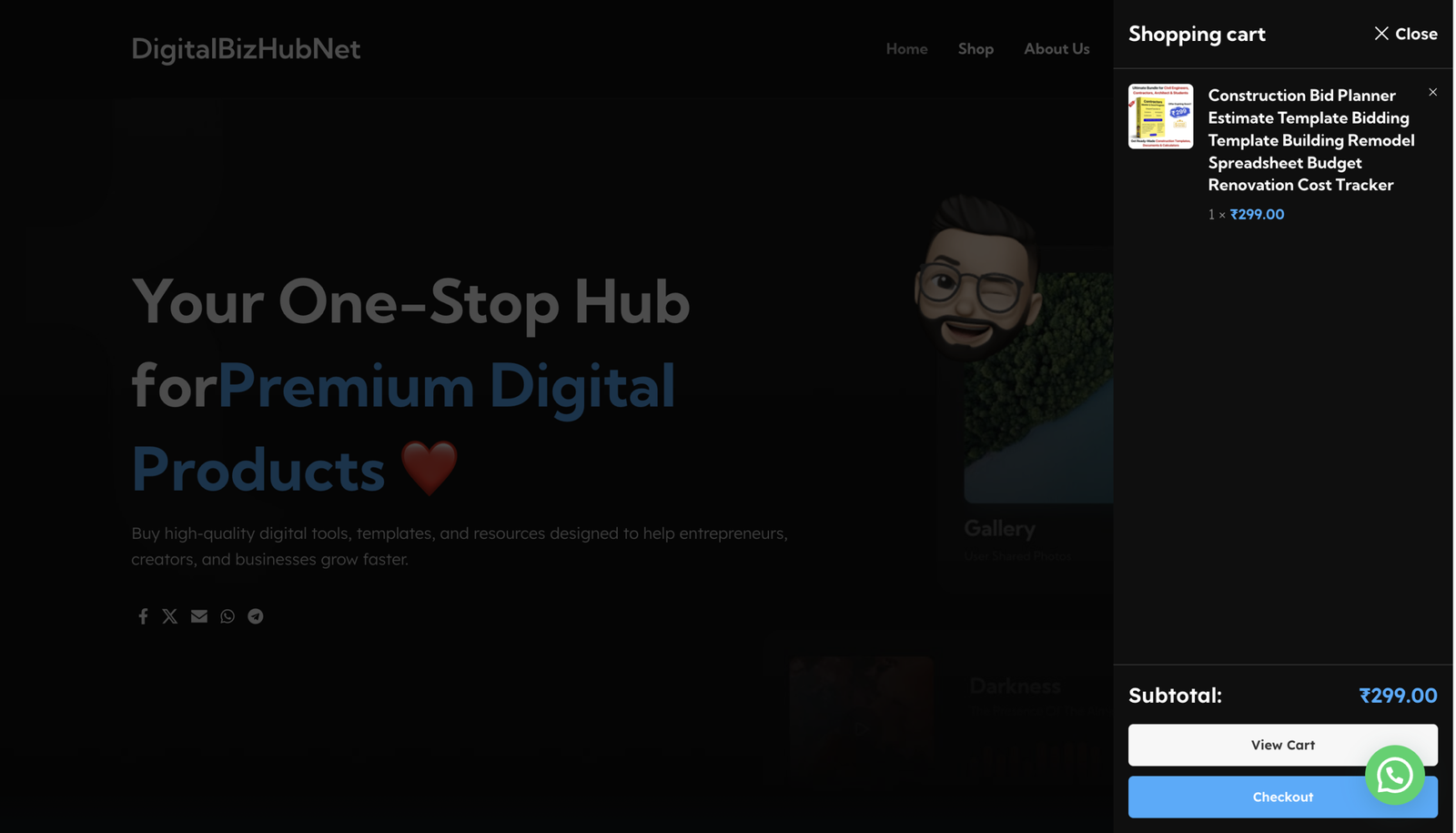Screen dimensions: 1456x833
Task: Open the floating green WhatsApp chat bubble
Action: pos(1395,776)
